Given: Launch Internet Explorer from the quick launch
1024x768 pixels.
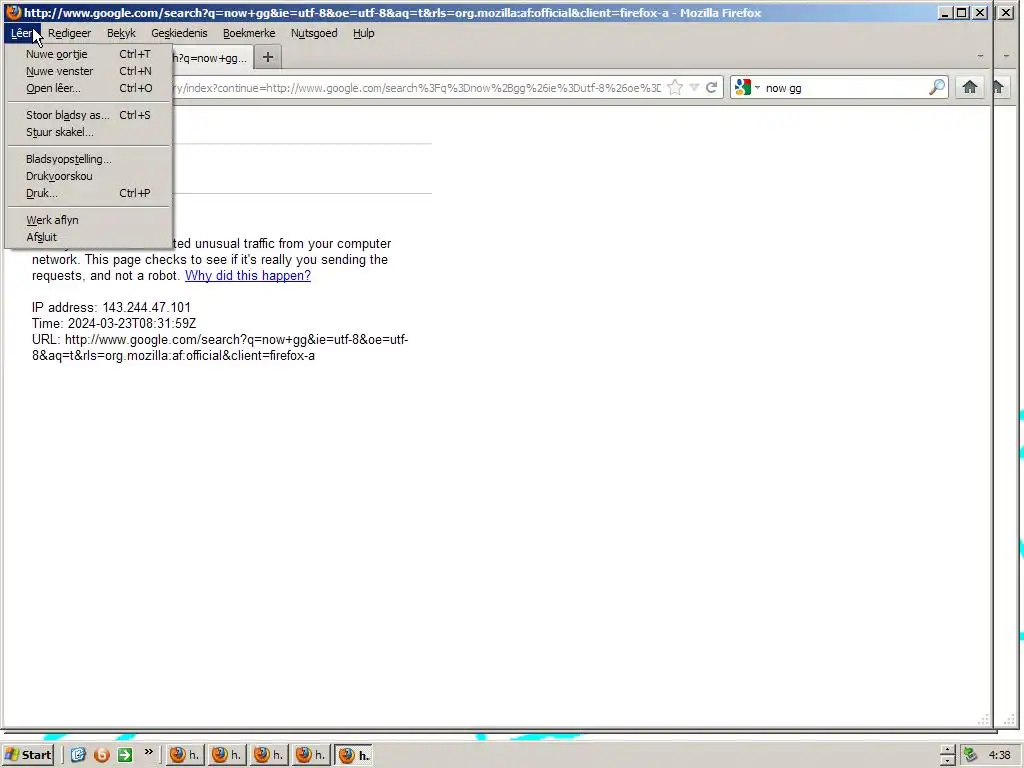Looking at the screenshot, I should [78, 755].
